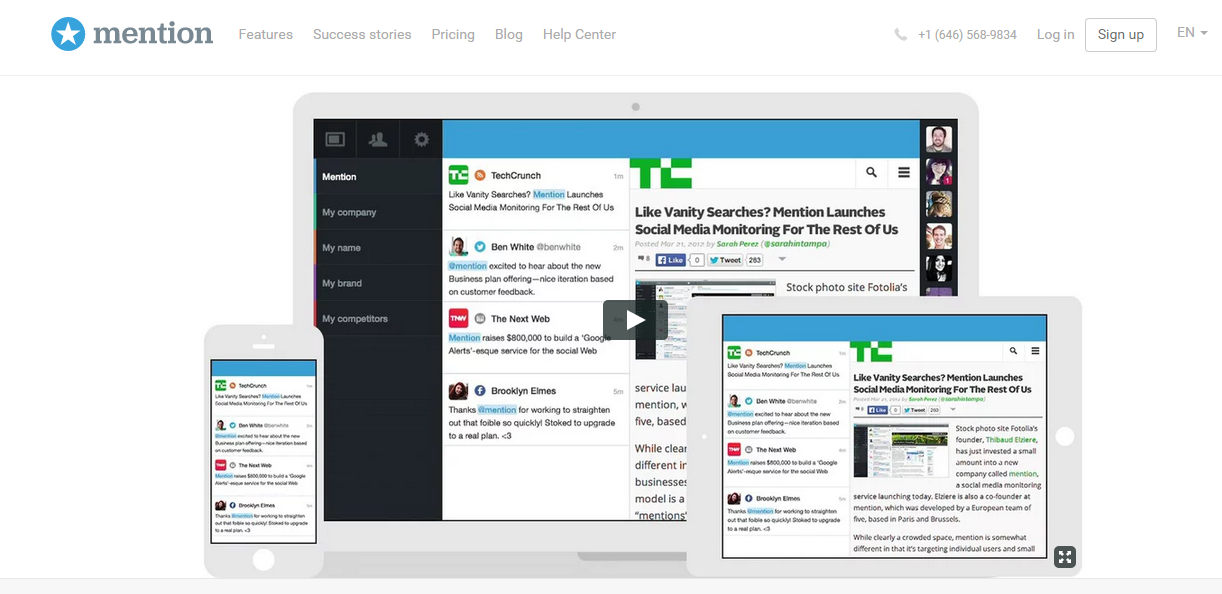Click the large TC logo in the laptop article

(x=660, y=173)
